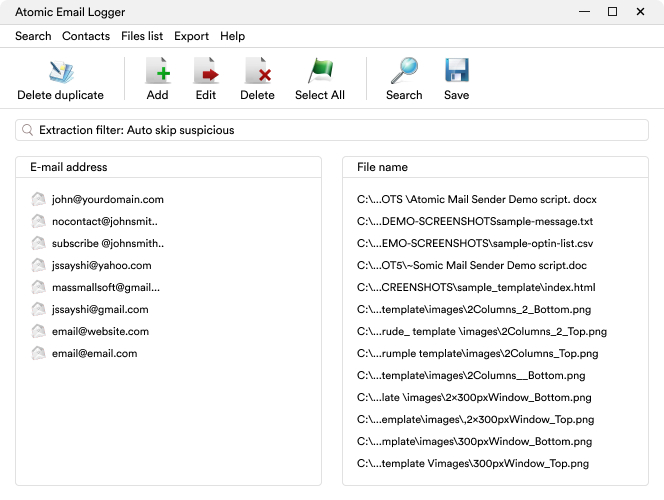The height and width of the screenshot is (500, 664).
Task: Click the Delete duplicate toolbar icon
Action: [x=61, y=72]
